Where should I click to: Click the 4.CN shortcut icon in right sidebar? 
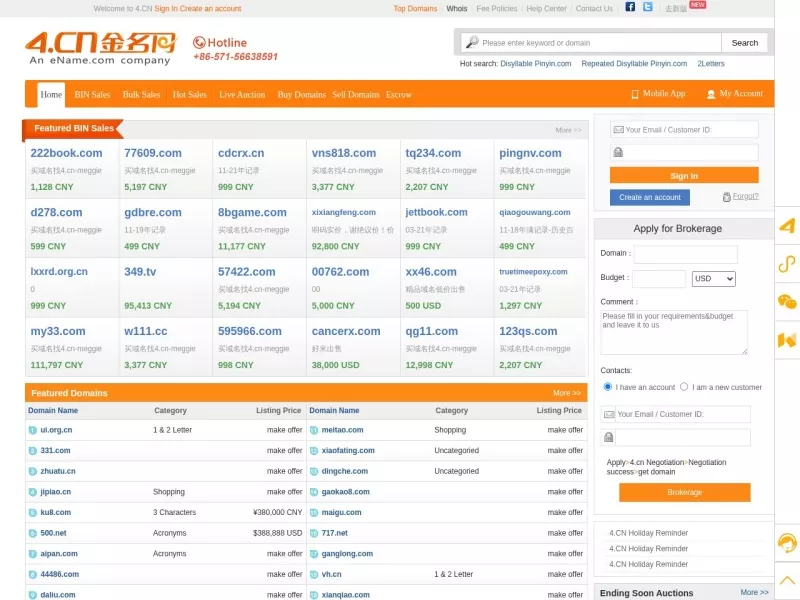(x=787, y=226)
